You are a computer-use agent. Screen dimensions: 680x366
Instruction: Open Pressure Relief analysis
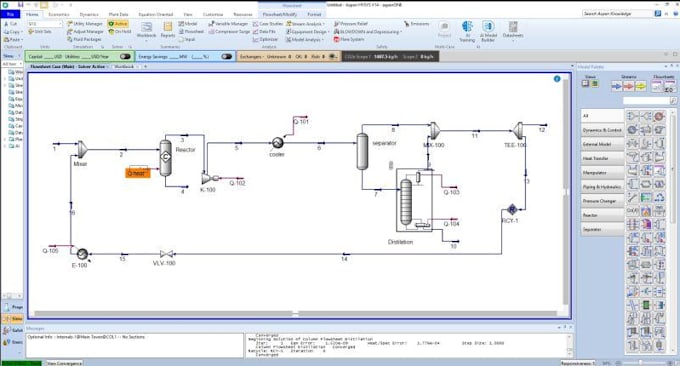[x=351, y=24]
